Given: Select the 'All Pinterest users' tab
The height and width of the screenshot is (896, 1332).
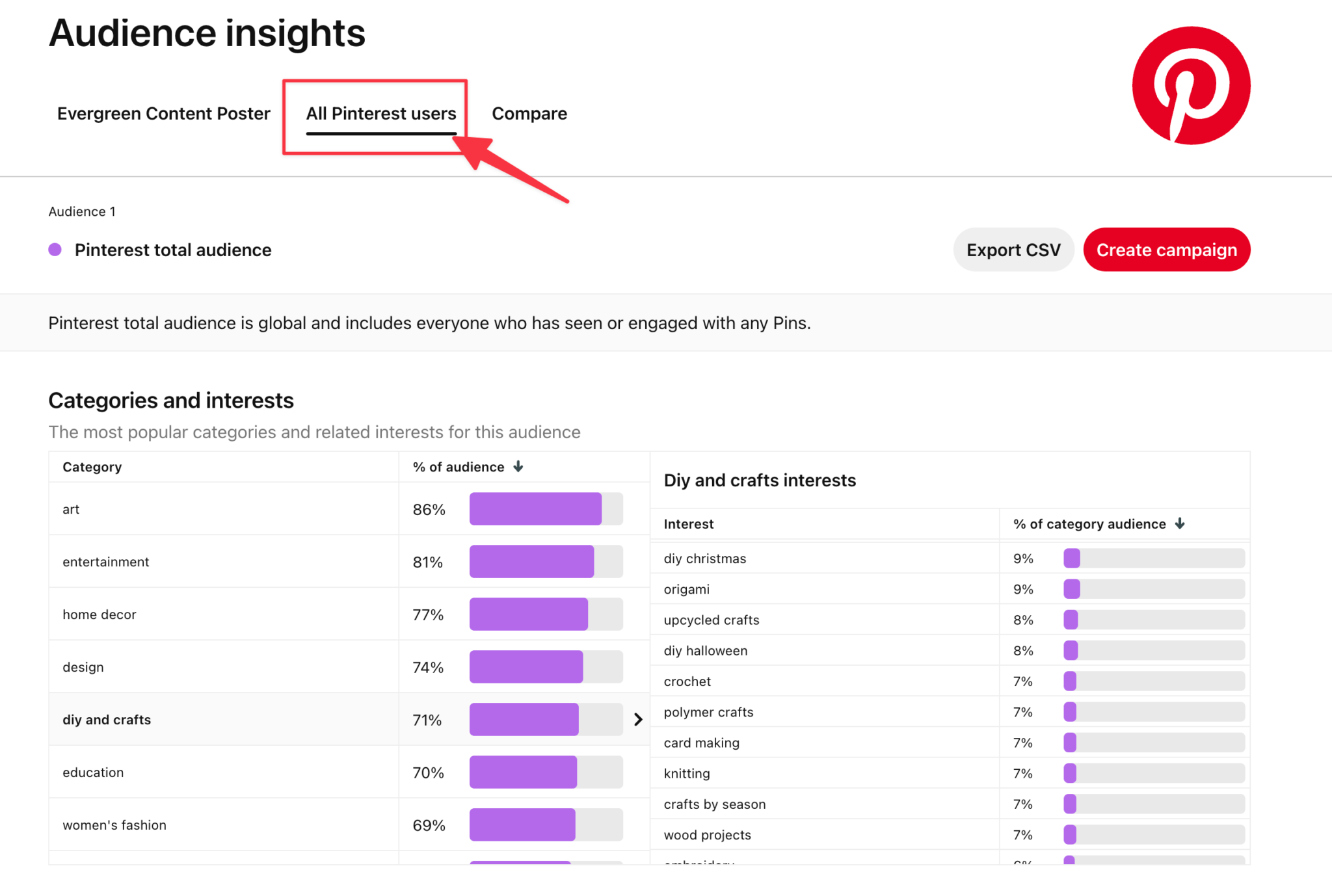Looking at the screenshot, I should point(381,113).
